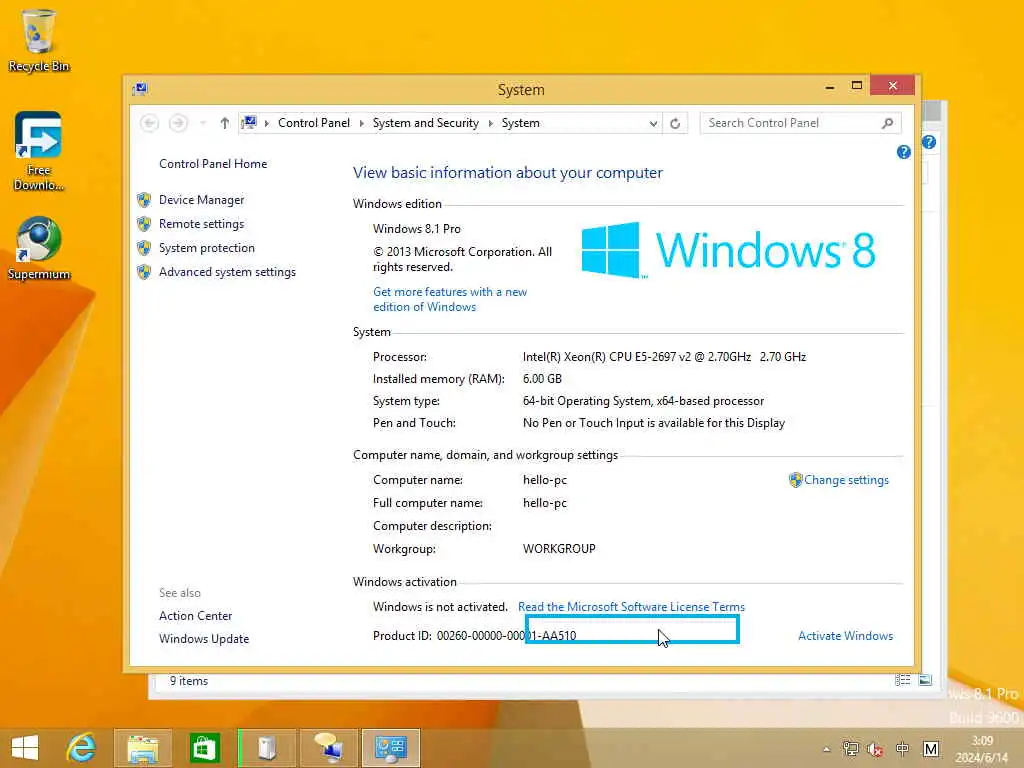Show hidden tray icons arrow
1024x768 pixels.
point(827,749)
